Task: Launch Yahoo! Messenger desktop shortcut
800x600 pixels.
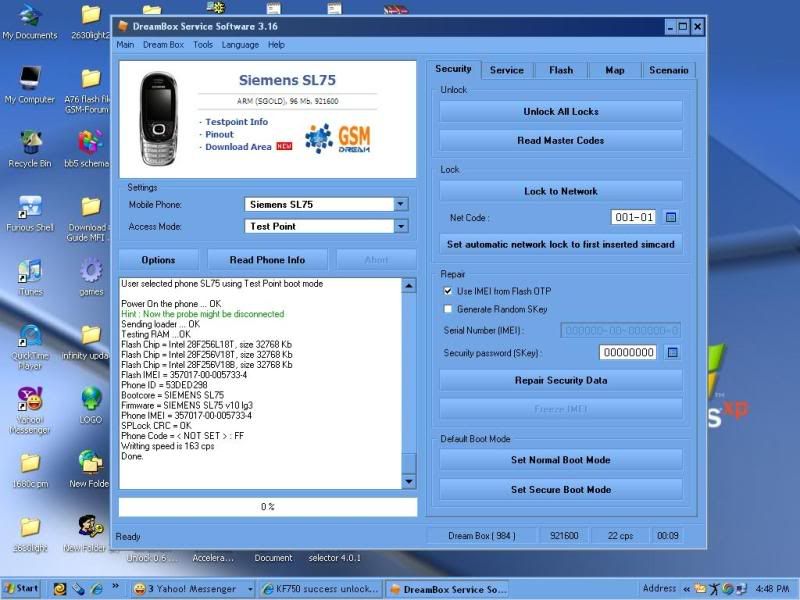Action: 30,411
